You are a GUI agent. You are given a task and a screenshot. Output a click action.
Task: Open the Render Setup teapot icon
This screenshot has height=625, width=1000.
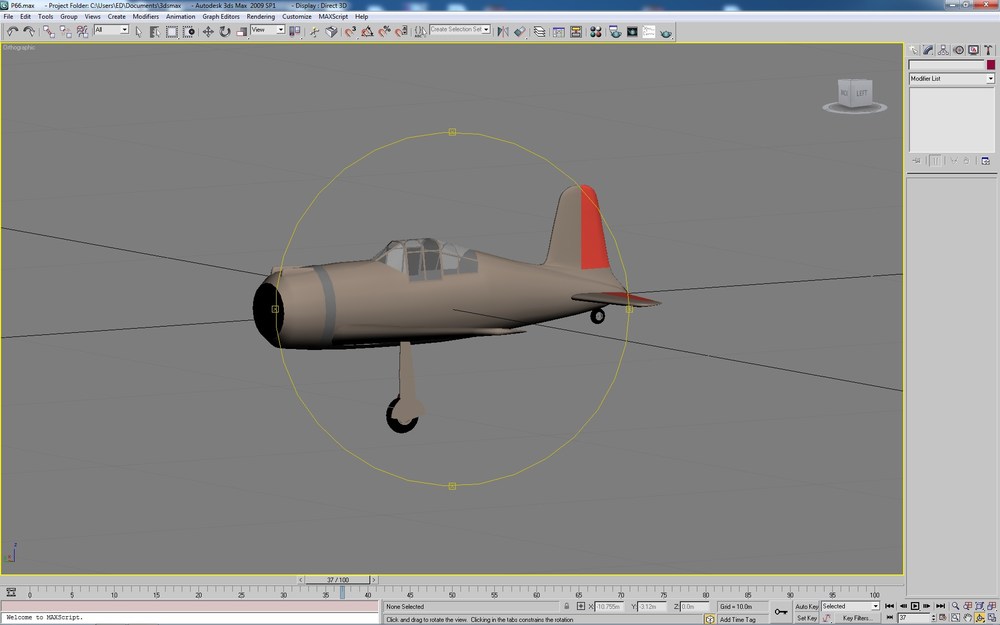pyautogui.click(x=615, y=31)
